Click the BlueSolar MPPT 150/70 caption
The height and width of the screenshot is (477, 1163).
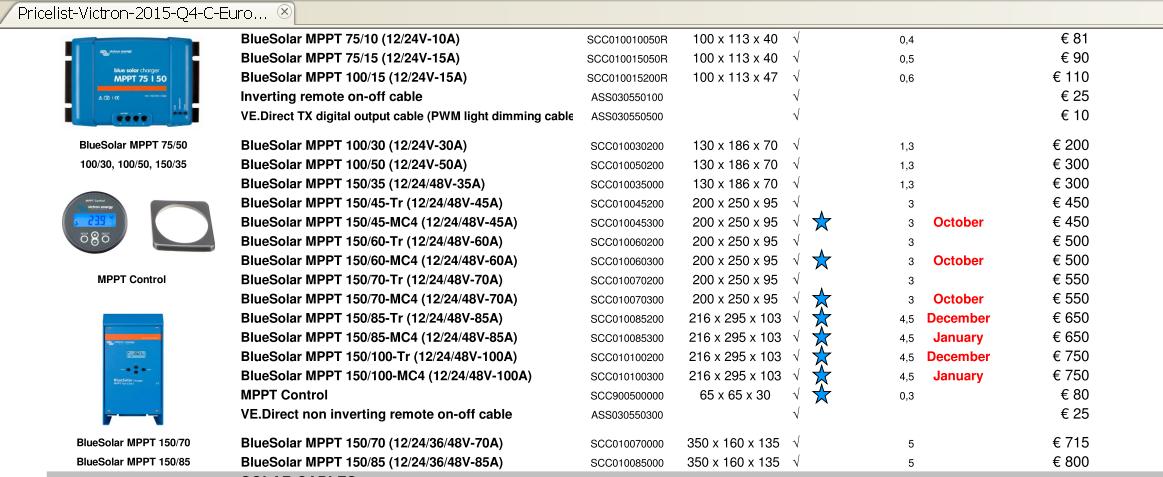133,443
